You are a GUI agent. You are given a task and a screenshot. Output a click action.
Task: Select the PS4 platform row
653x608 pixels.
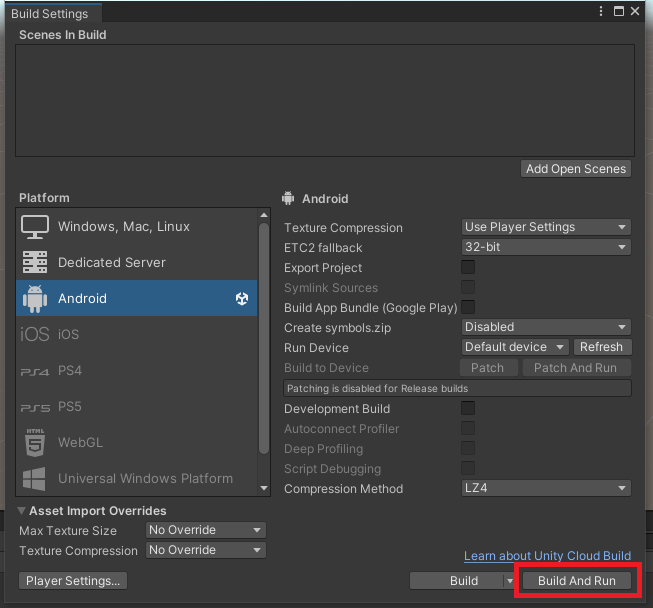click(137, 371)
